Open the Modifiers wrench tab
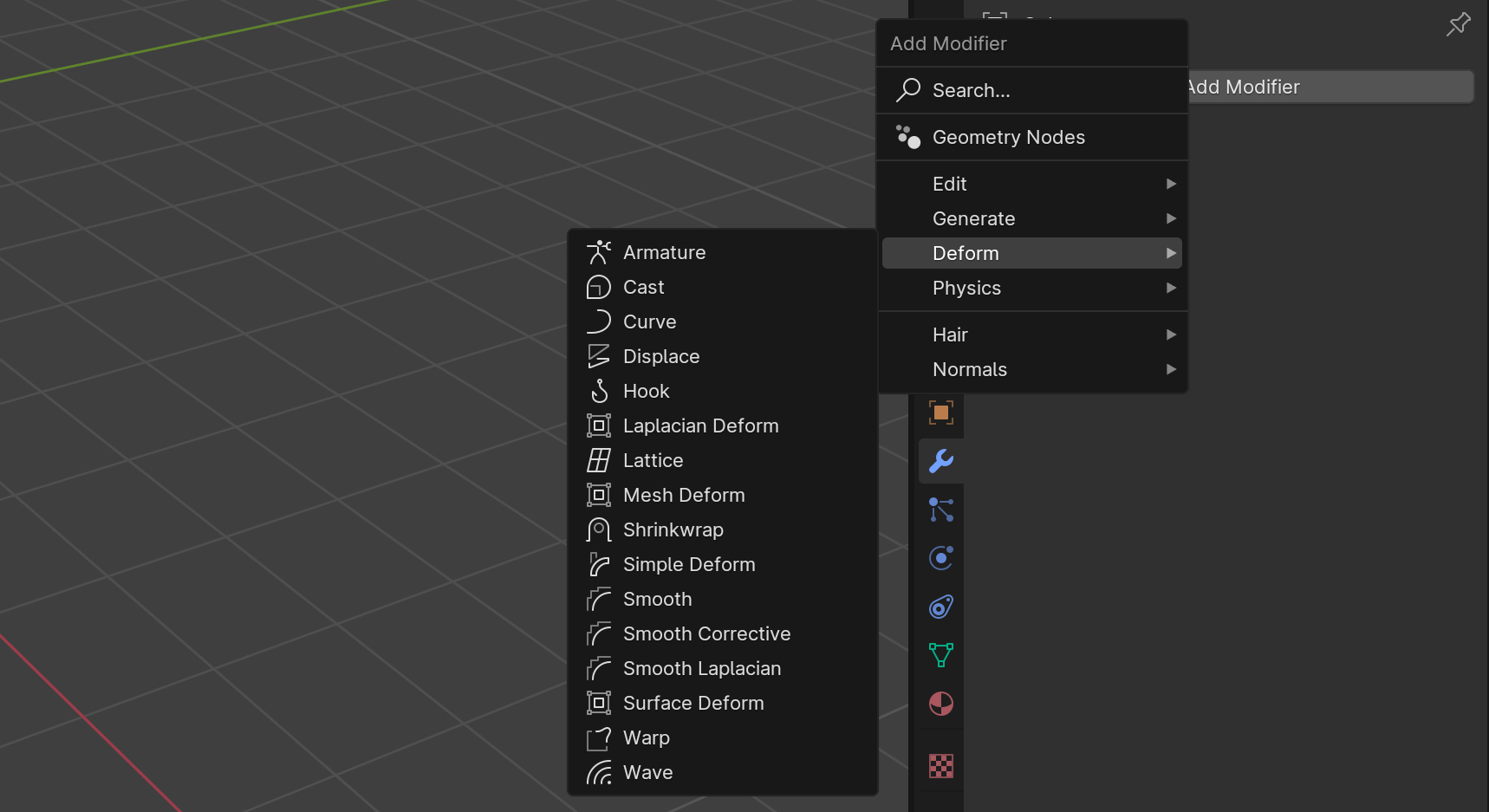1489x812 pixels. (x=941, y=461)
